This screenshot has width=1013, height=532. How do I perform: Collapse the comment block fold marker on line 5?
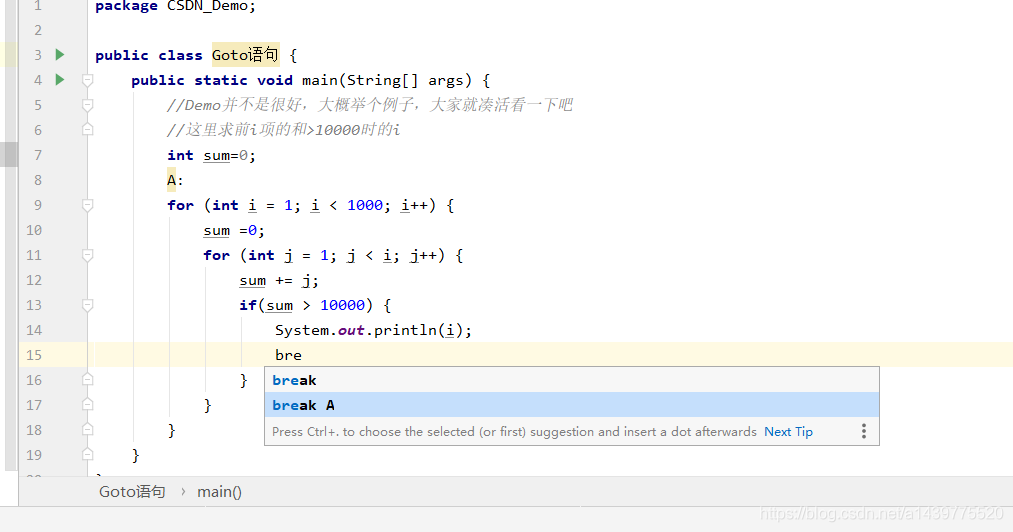88,105
